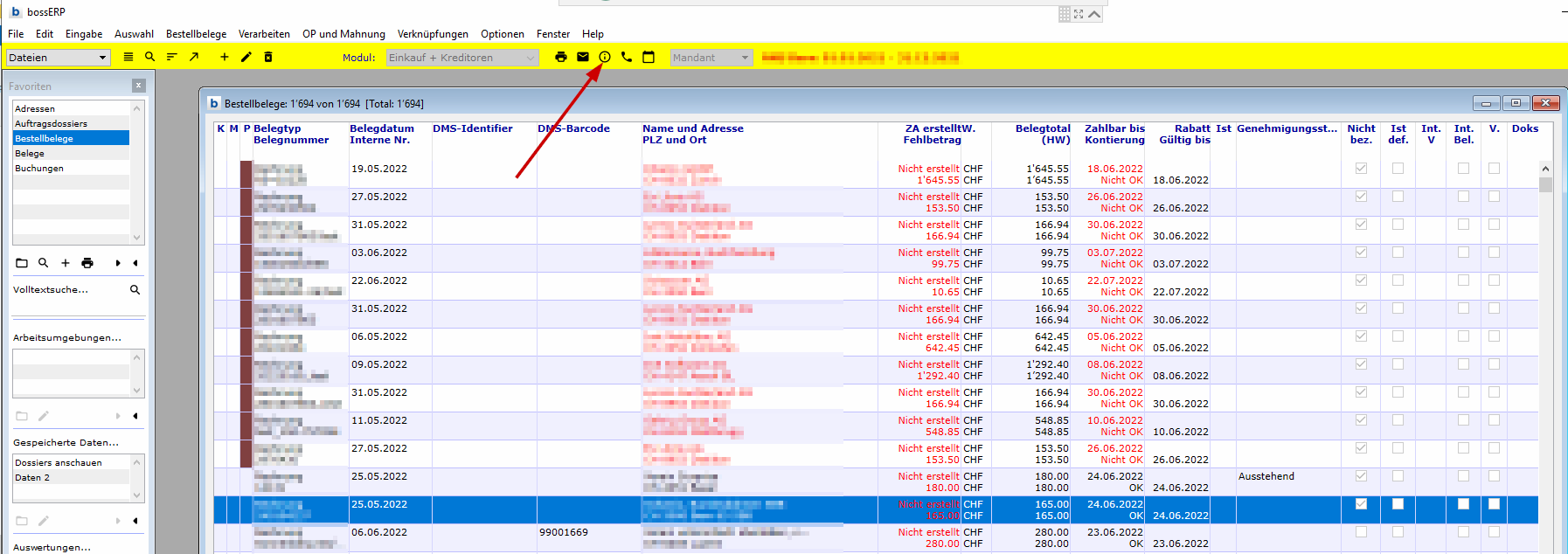This screenshot has height=554, width=1568.
Task: Open the Bestellbelege menu
Action: tap(196, 34)
